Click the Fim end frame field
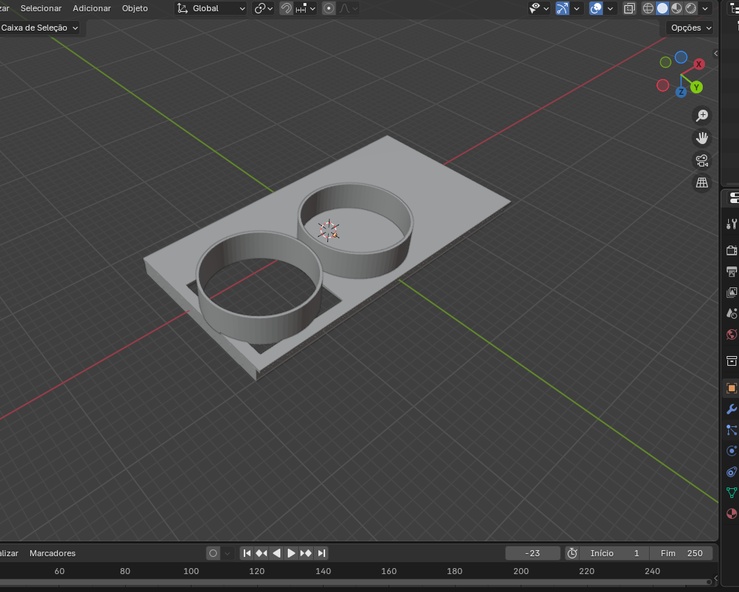Screen dimensions: 739x592 (682, 553)
